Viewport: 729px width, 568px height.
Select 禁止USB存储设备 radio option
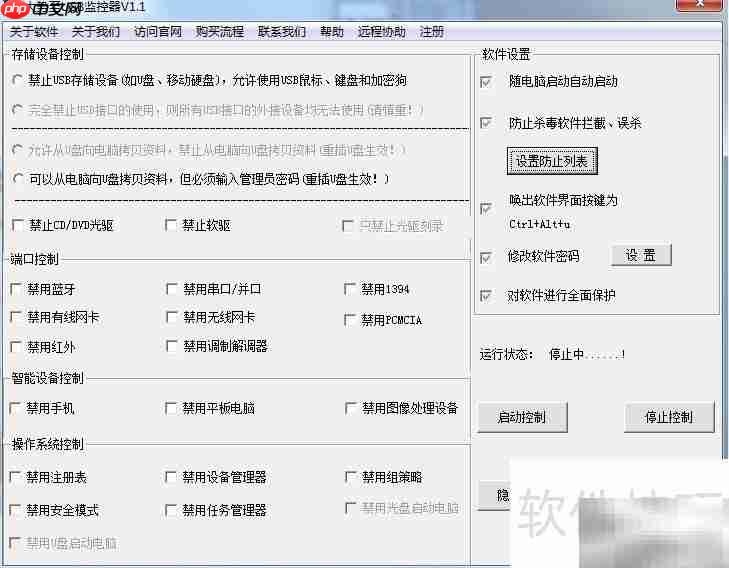click(17, 80)
